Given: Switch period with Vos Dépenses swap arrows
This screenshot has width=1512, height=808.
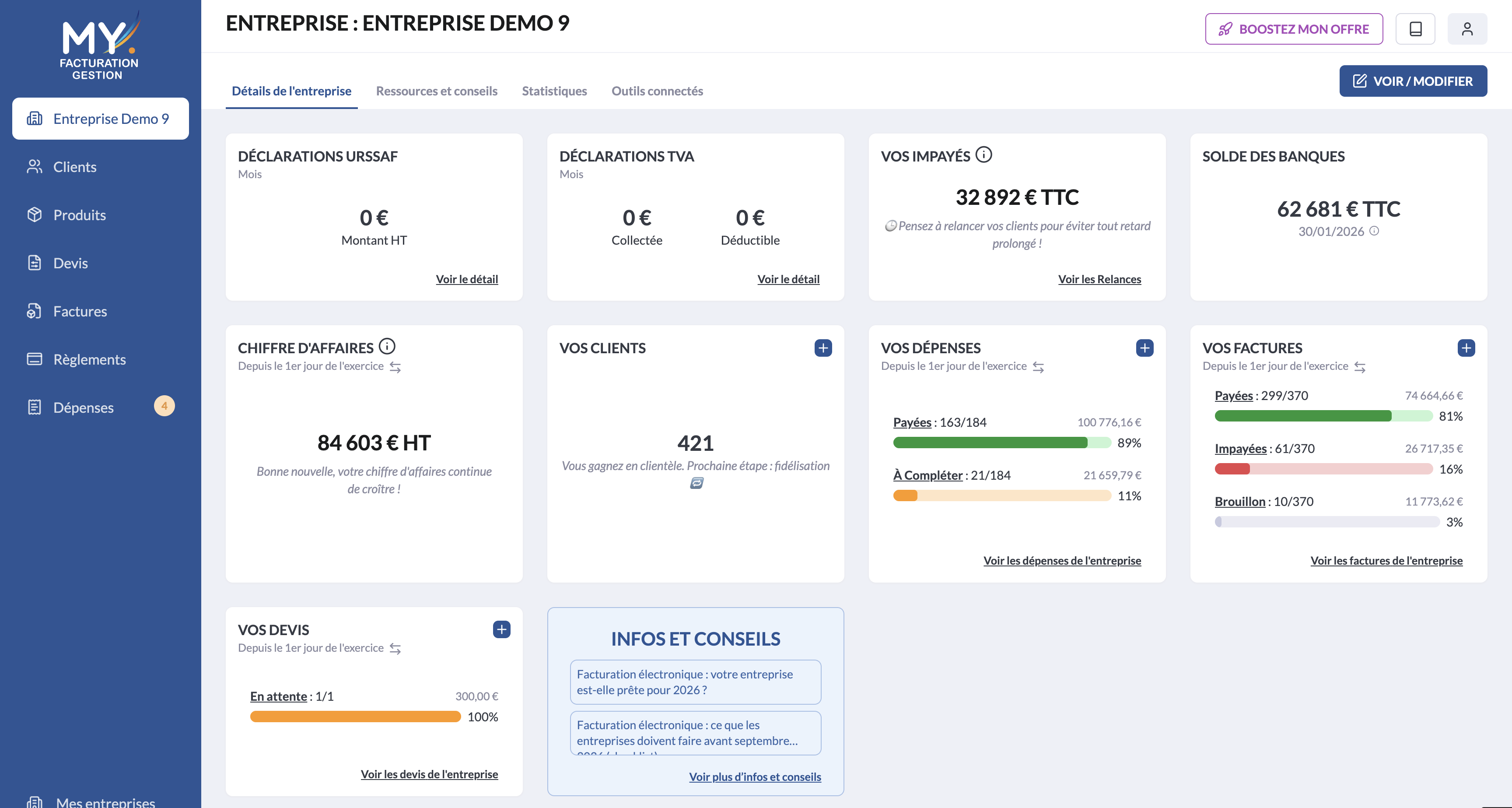Looking at the screenshot, I should (x=1038, y=367).
